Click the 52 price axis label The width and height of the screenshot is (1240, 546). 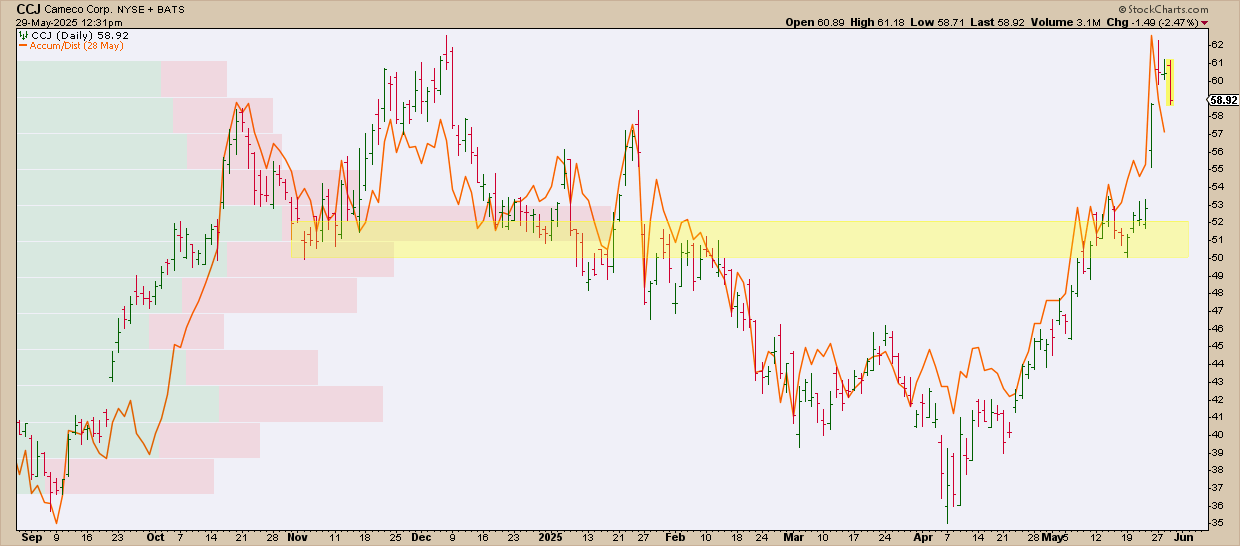click(x=1216, y=222)
